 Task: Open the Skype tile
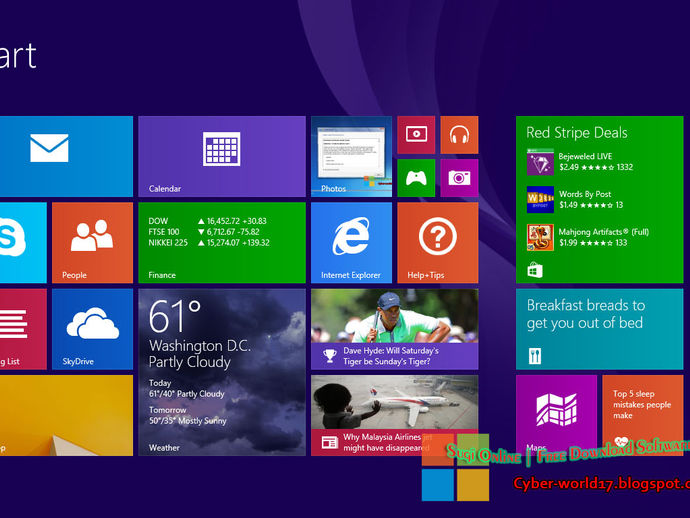(x=23, y=242)
